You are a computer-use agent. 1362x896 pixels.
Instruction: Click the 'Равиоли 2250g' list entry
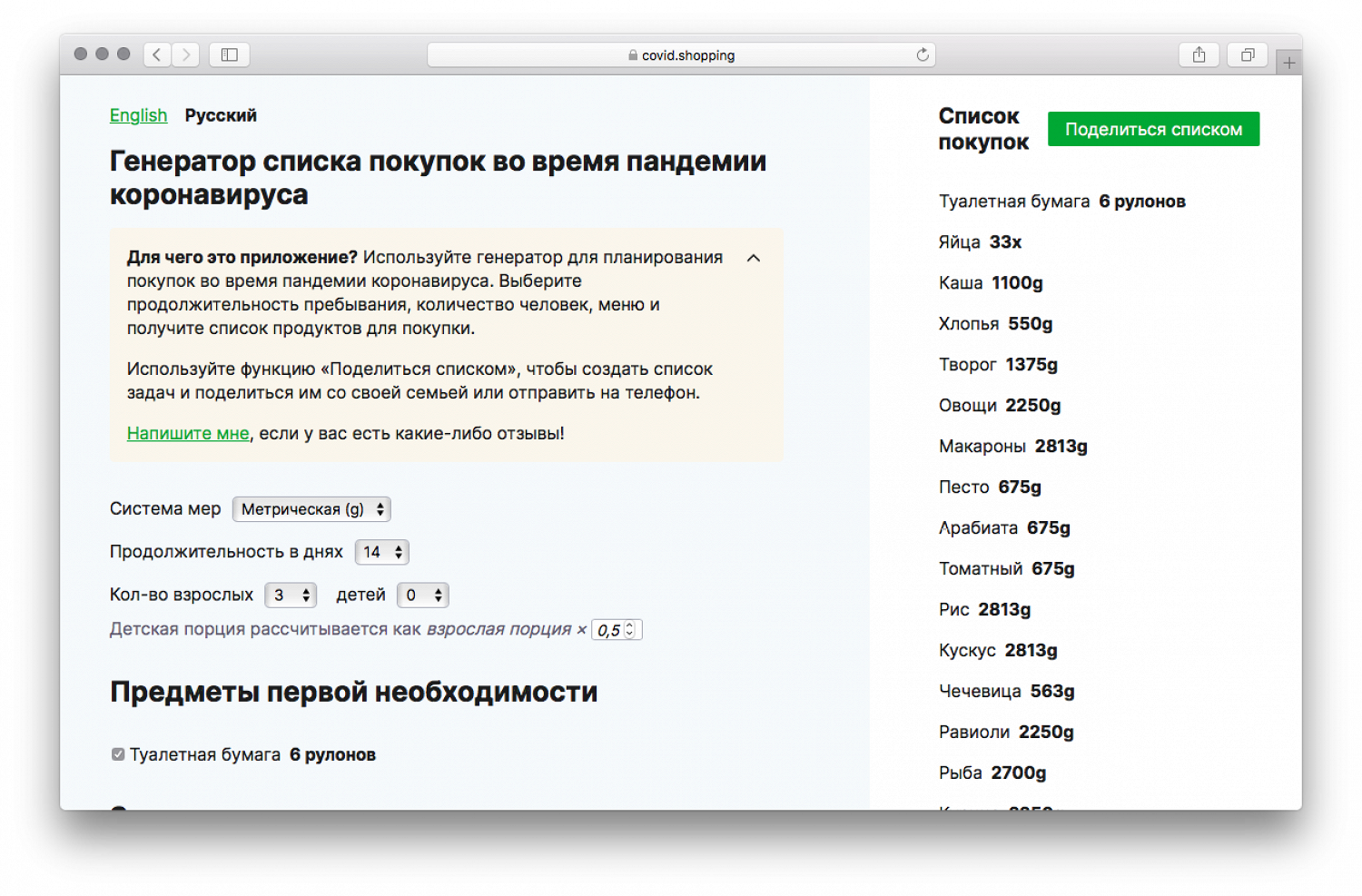[x=1006, y=732]
